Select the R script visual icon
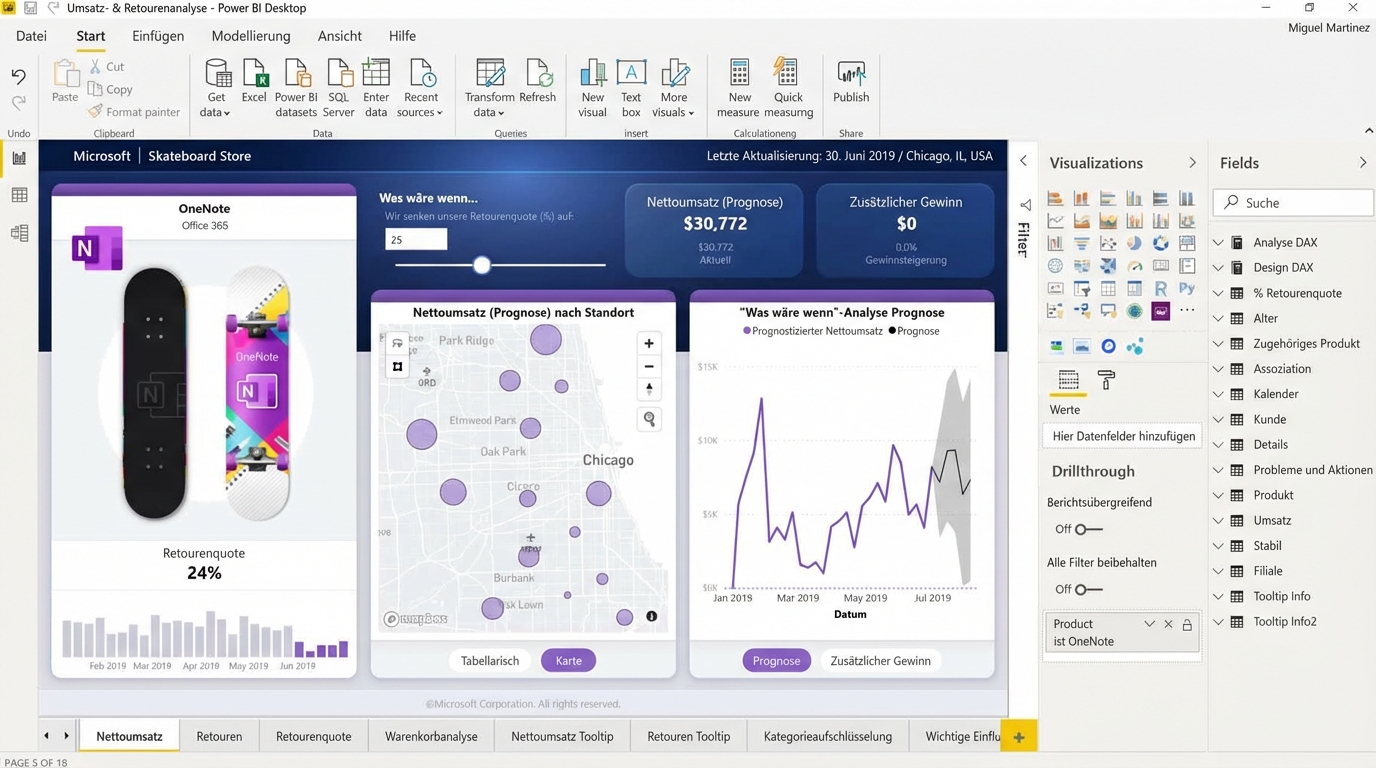The image size is (1376, 768). pos(1160,288)
